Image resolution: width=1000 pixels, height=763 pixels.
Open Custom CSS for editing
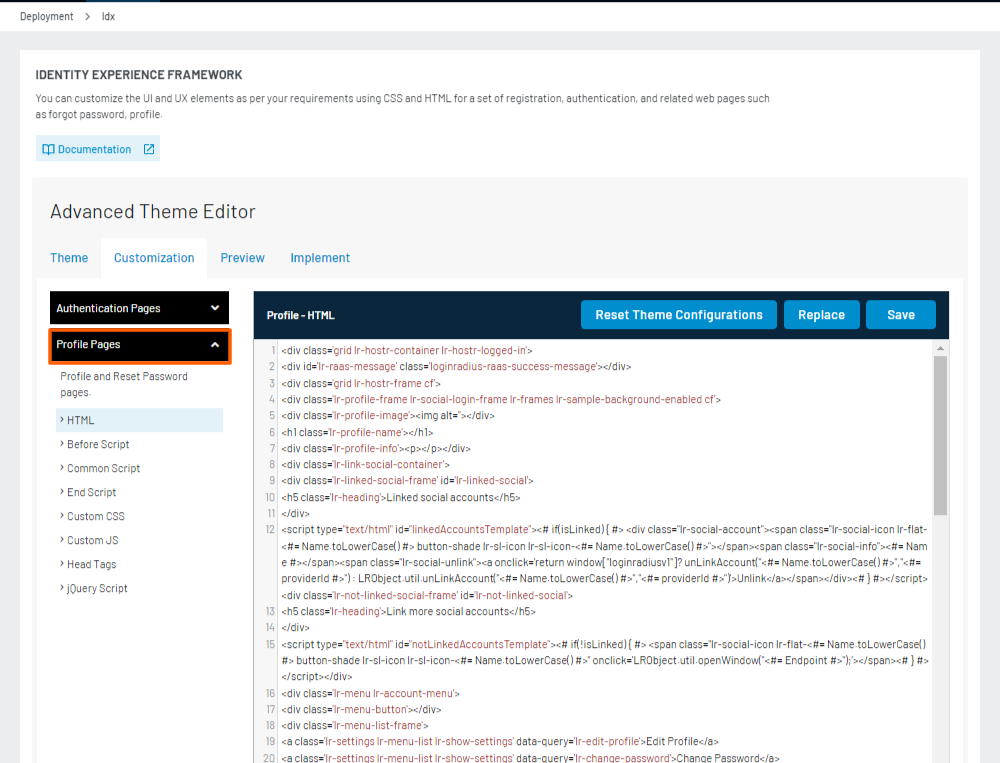point(96,515)
